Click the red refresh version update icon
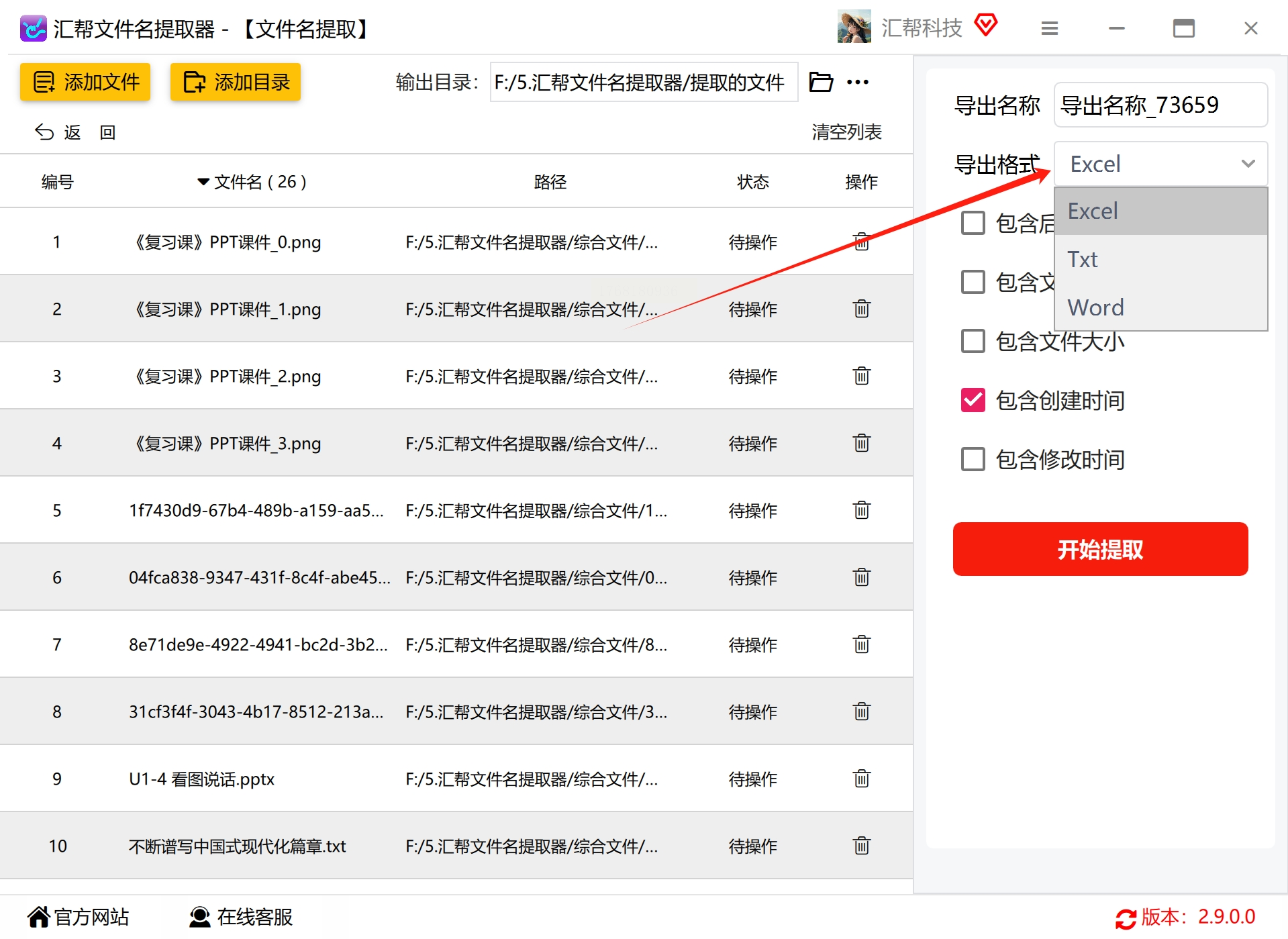The width and height of the screenshot is (1288, 939). pos(1126,918)
